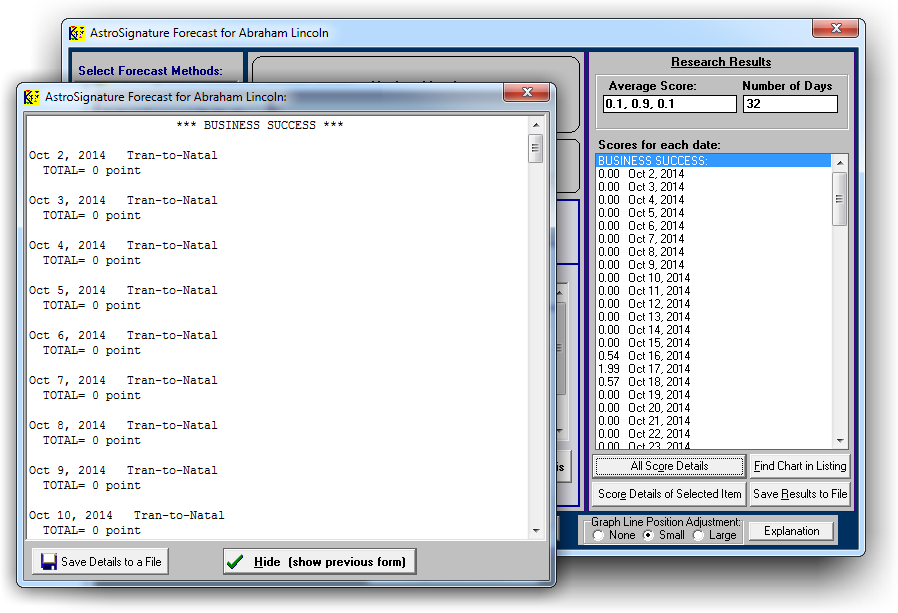Click the details text scrollbar down arrow
898x613 pixels.
click(x=536, y=531)
